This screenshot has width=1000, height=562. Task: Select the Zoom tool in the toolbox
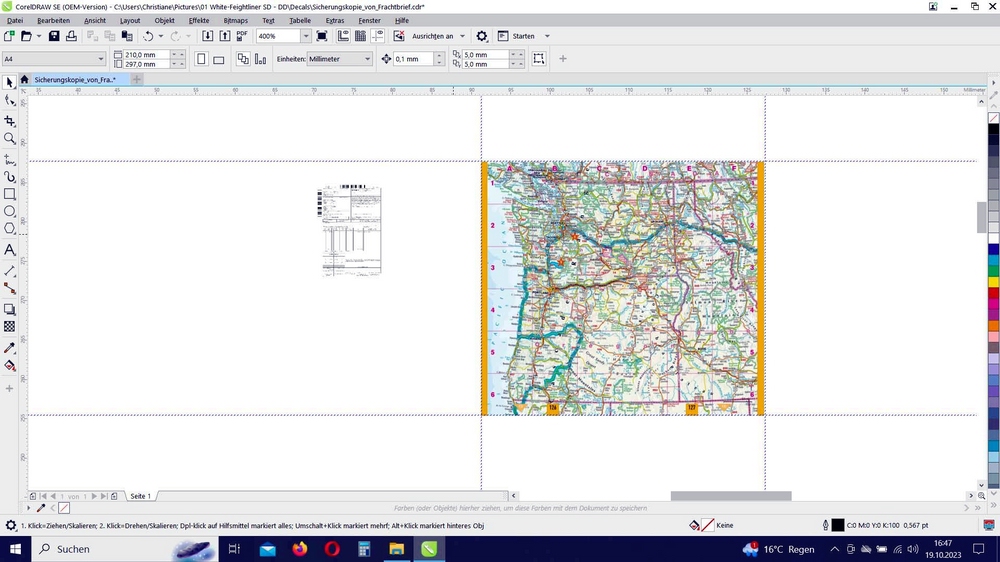point(9,139)
